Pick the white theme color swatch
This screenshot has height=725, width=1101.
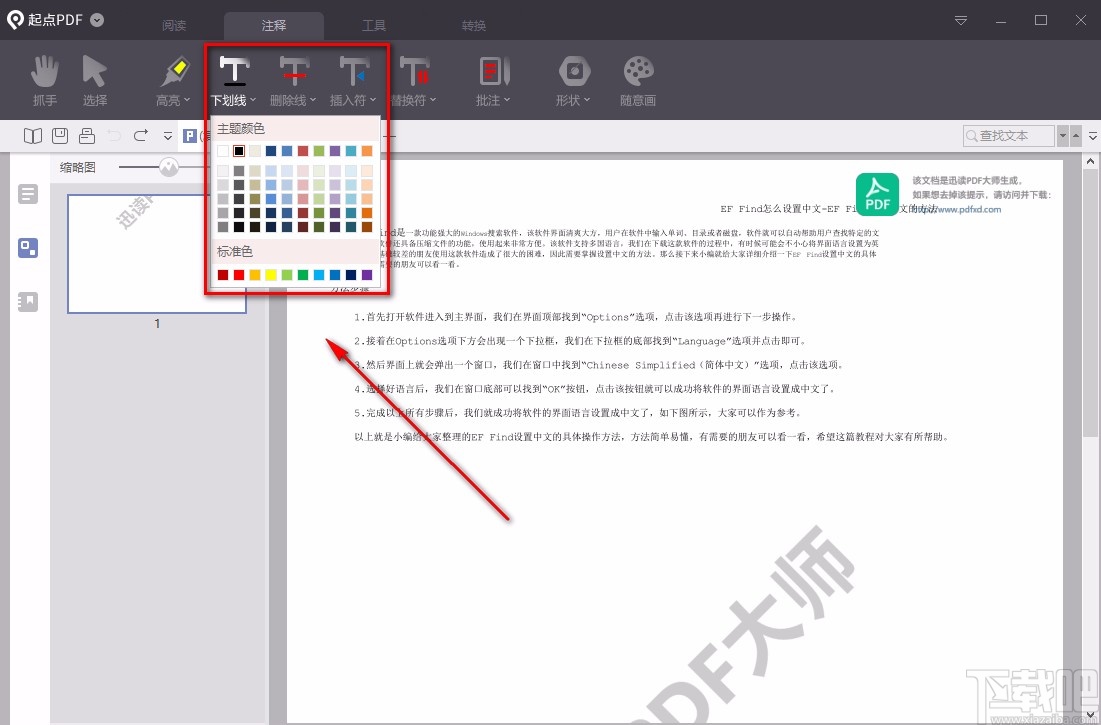tap(223, 151)
